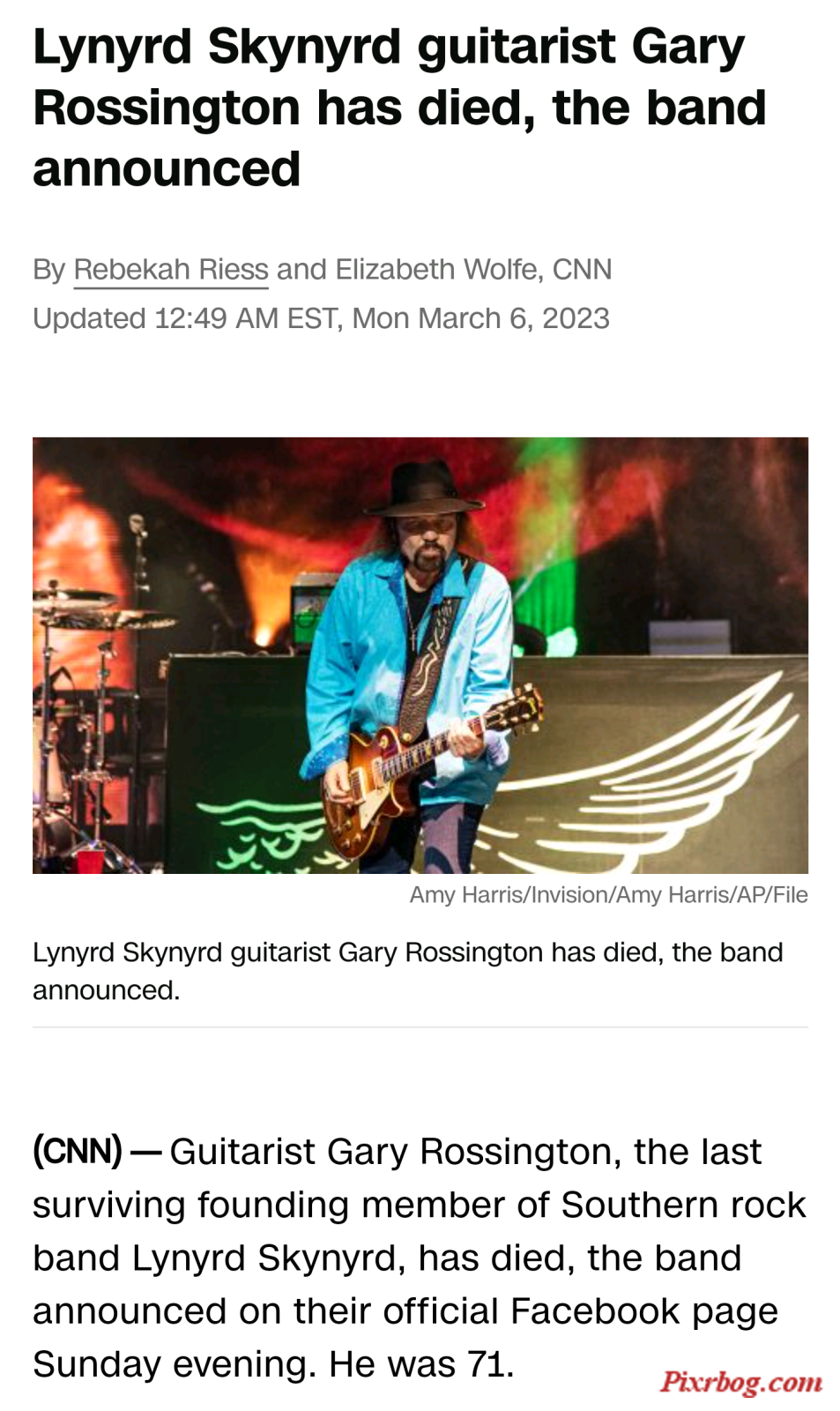Viewport: 840px width, 1411px height.
Task: Open Rebekah Riess author profile link
Action: (x=171, y=270)
